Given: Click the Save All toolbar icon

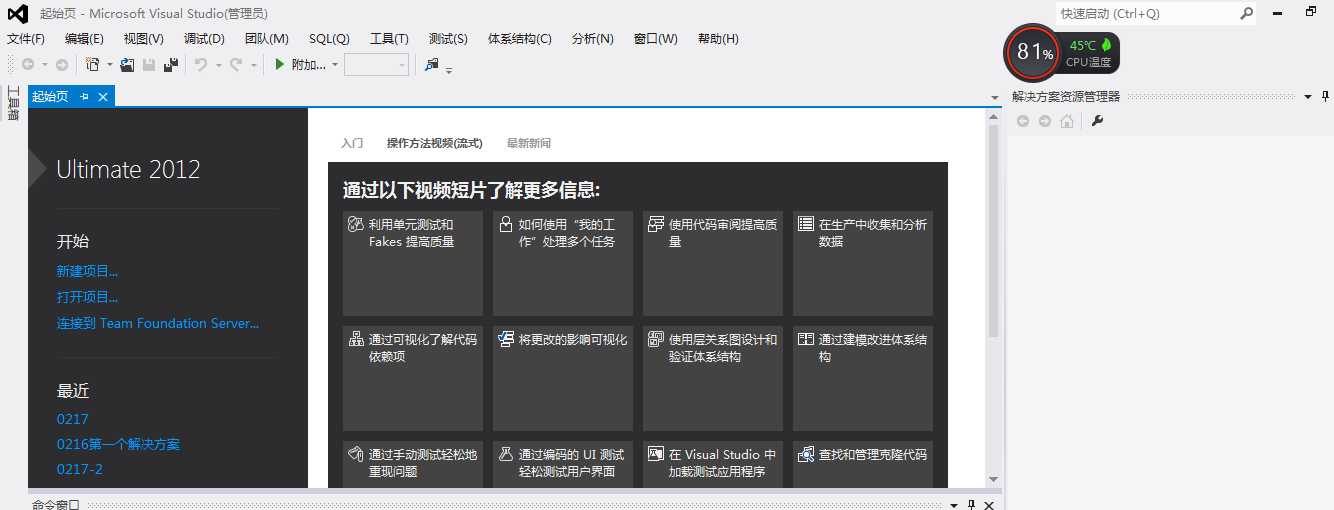Looking at the screenshot, I should 171,65.
